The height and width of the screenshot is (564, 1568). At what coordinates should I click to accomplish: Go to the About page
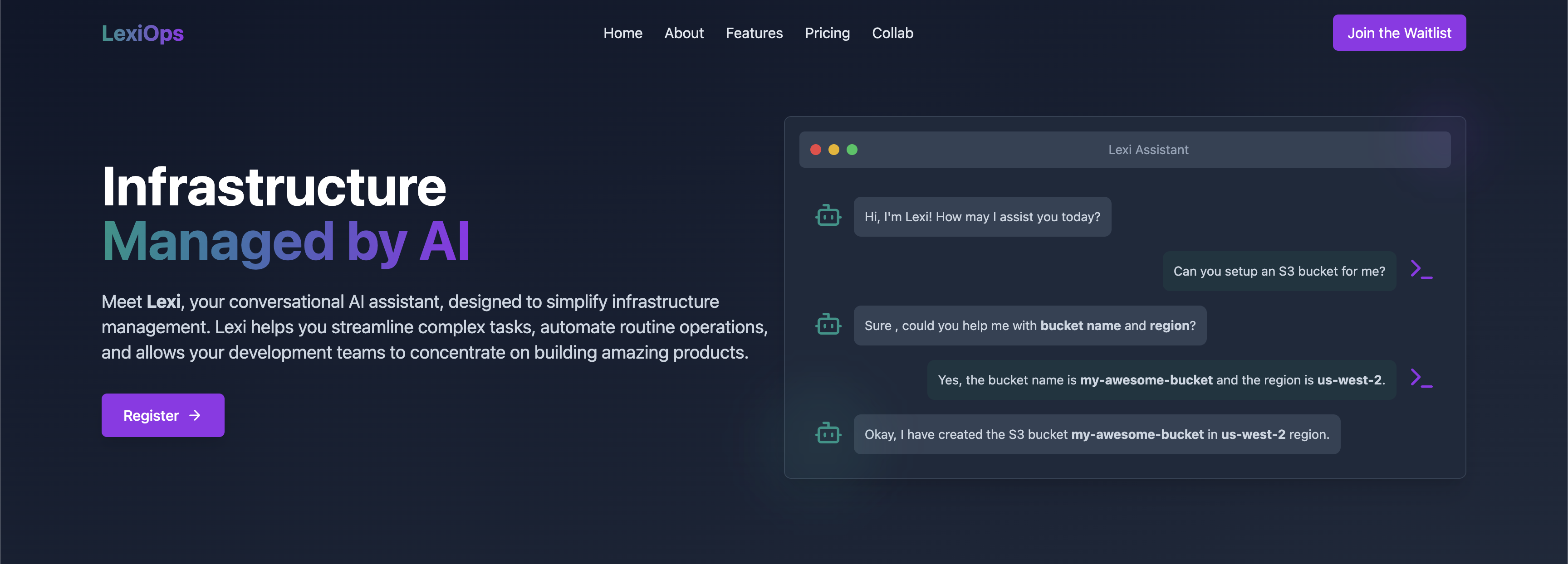tap(684, 33)
